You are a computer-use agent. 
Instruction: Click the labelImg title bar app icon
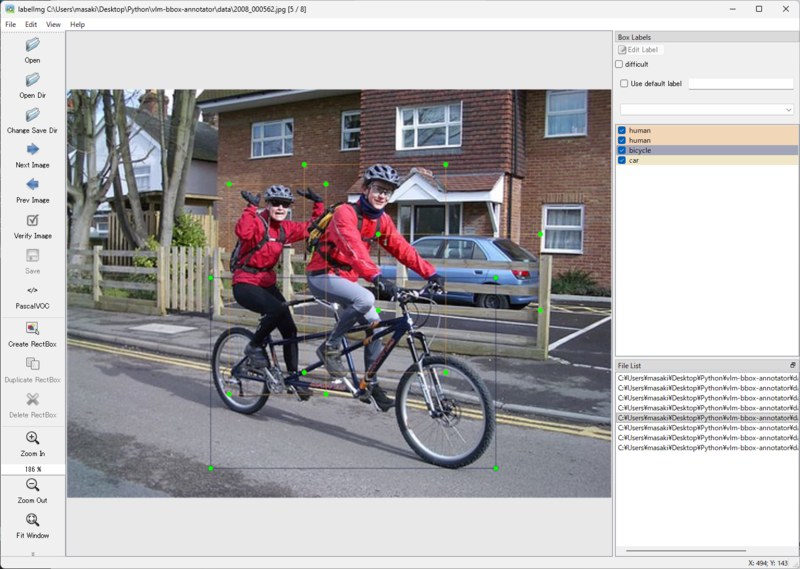(9, 9)
